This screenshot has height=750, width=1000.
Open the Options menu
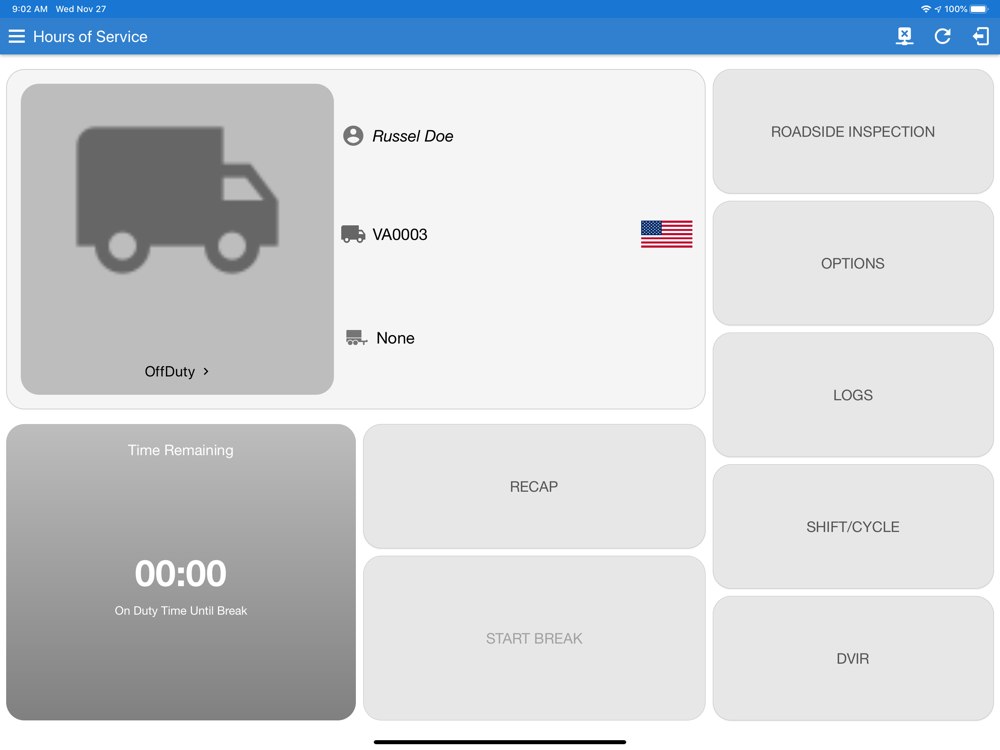pos(853,263)
